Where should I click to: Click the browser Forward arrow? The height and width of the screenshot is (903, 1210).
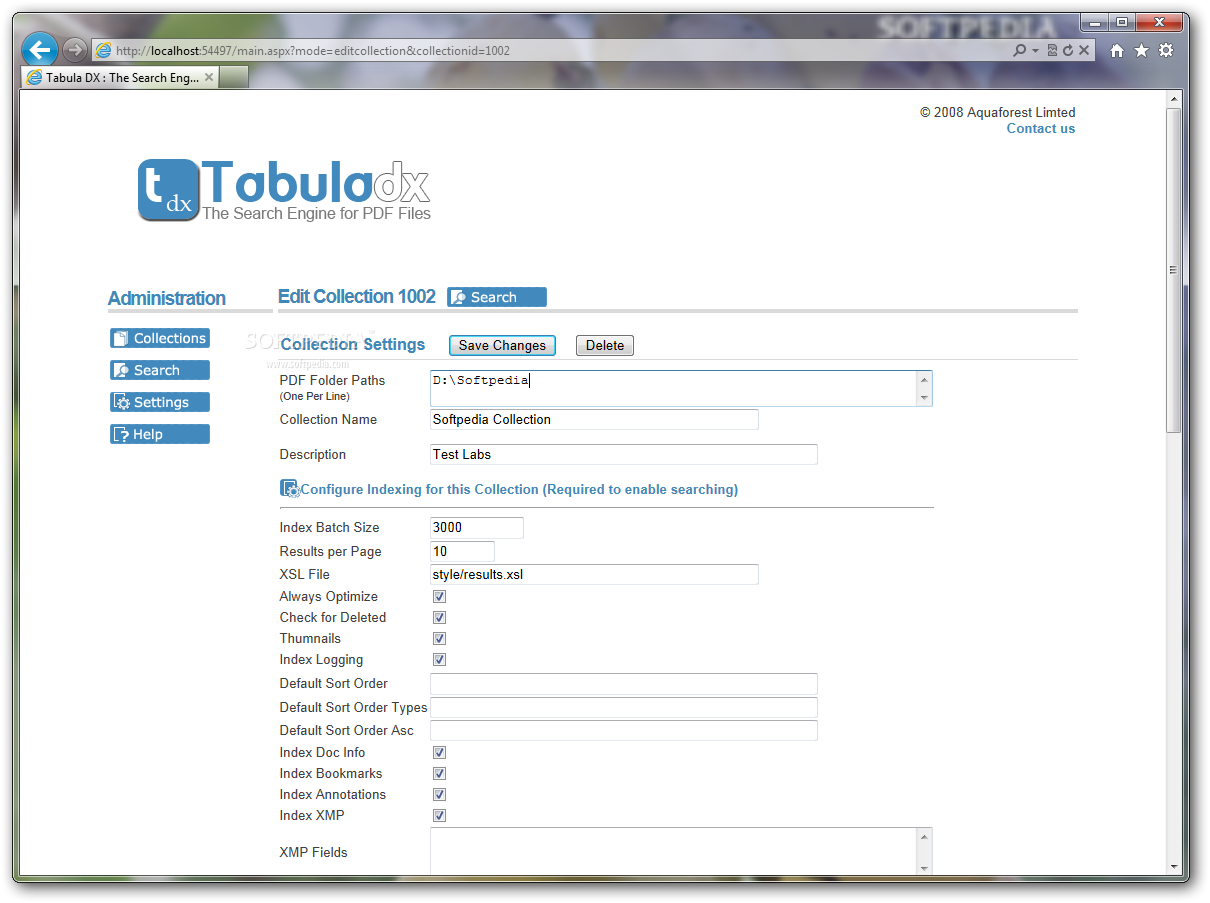[74, 50]
